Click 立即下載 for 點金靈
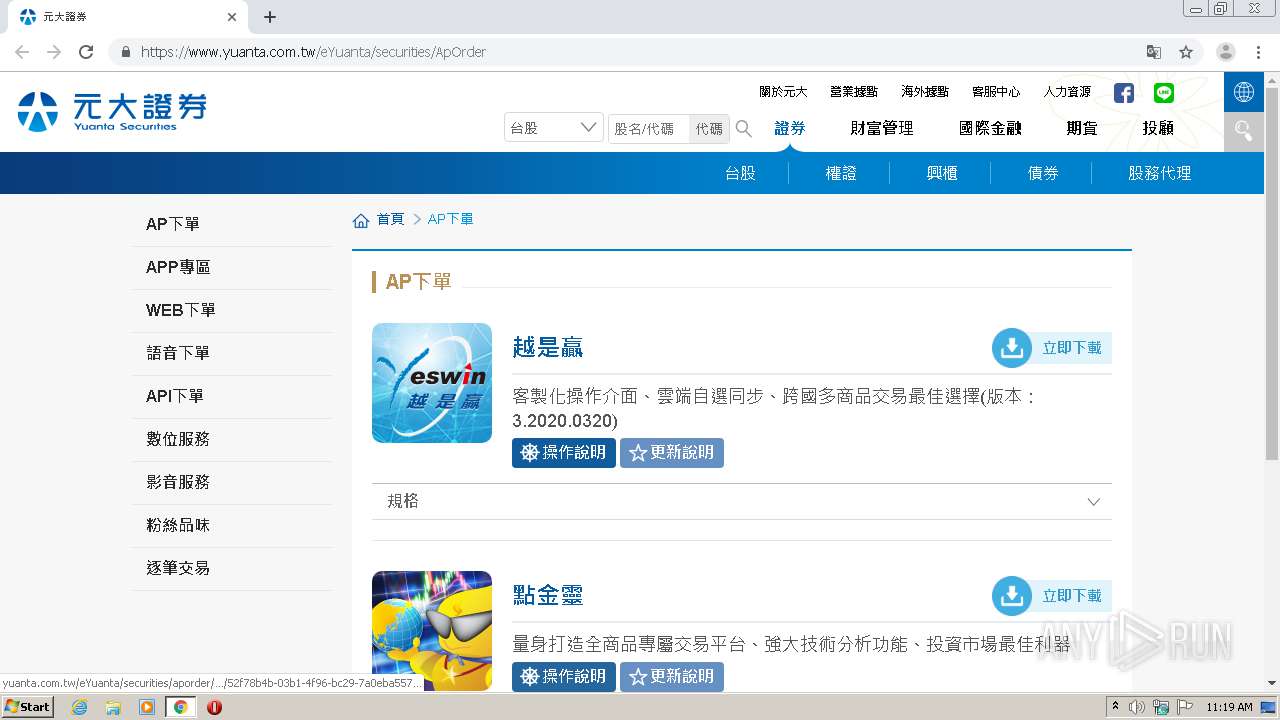 pos(1072,596)
